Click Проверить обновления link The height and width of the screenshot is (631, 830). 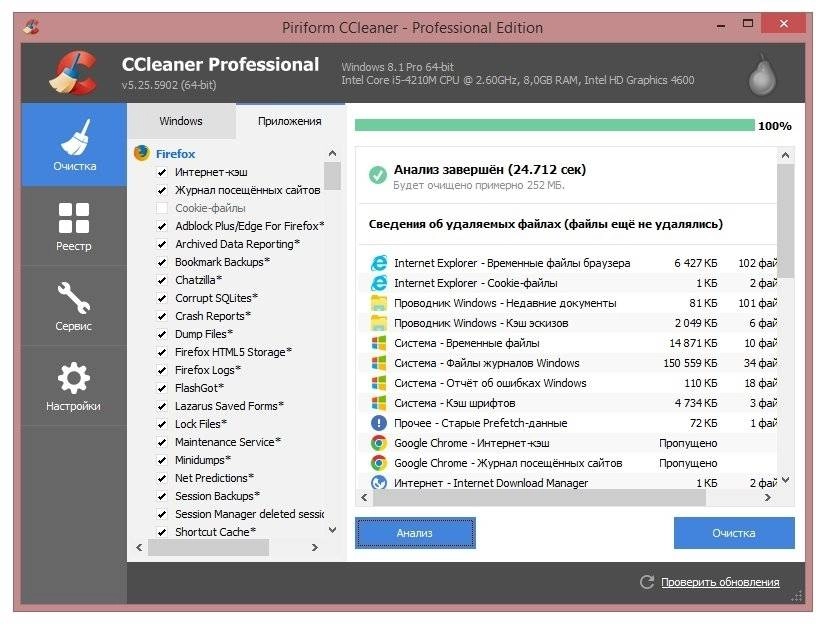pyautogui.click(x=720, y=582)
